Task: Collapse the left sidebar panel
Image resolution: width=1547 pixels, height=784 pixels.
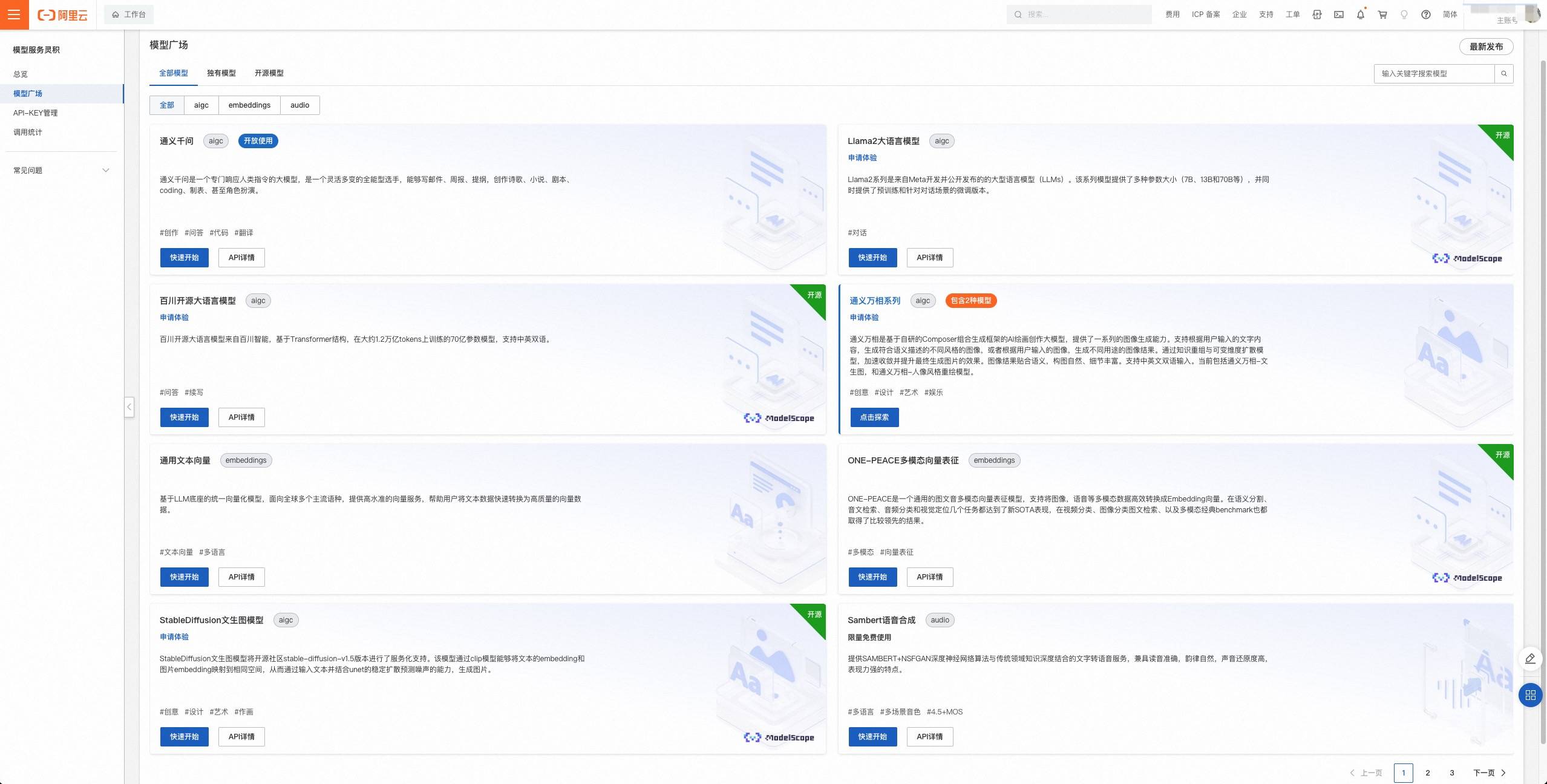Action: [129, 407]
